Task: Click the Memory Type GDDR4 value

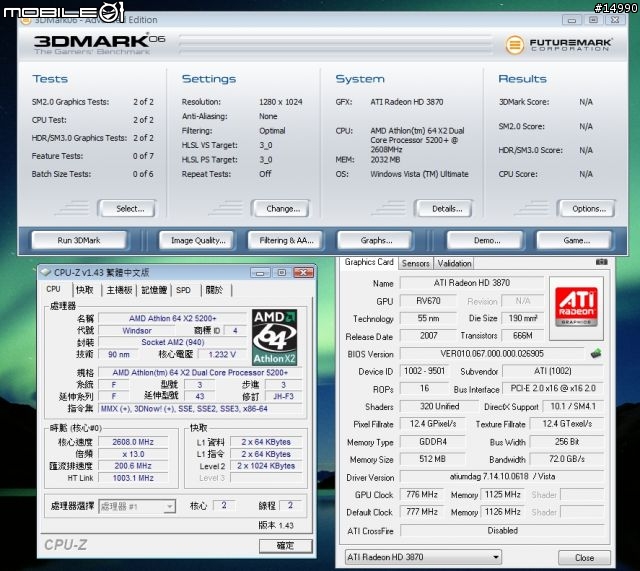Action: click(432, 442)
